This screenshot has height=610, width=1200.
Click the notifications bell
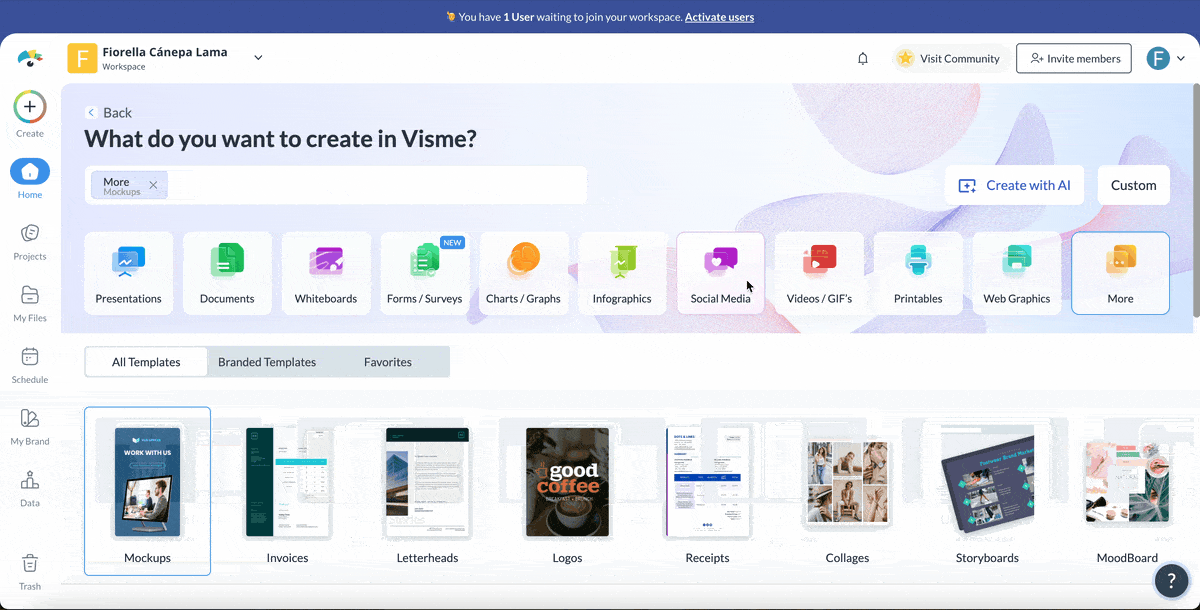click(862, 58)
